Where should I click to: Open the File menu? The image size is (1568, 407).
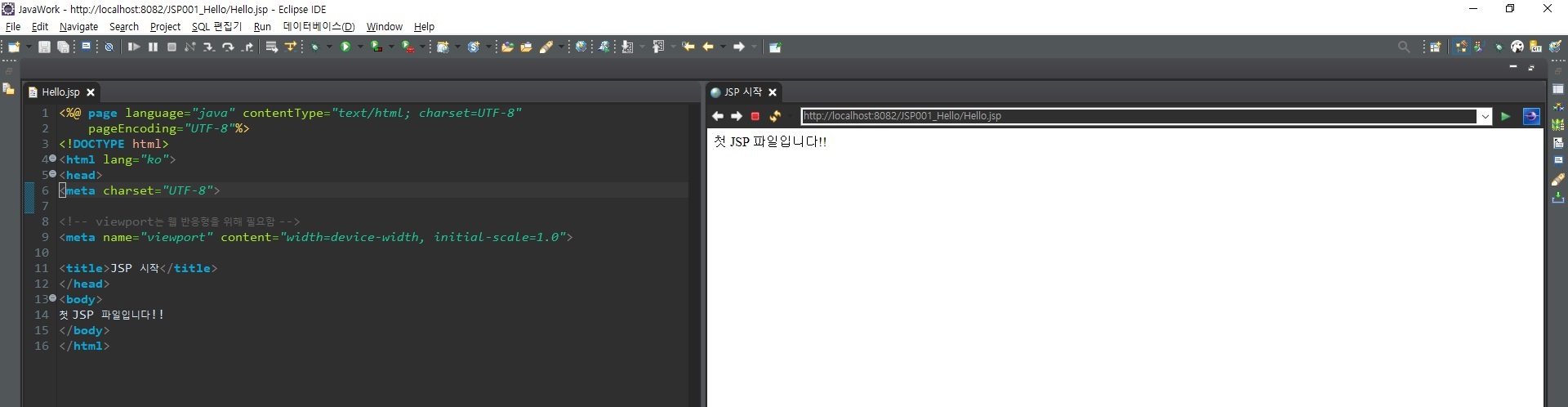click(13, 27)
